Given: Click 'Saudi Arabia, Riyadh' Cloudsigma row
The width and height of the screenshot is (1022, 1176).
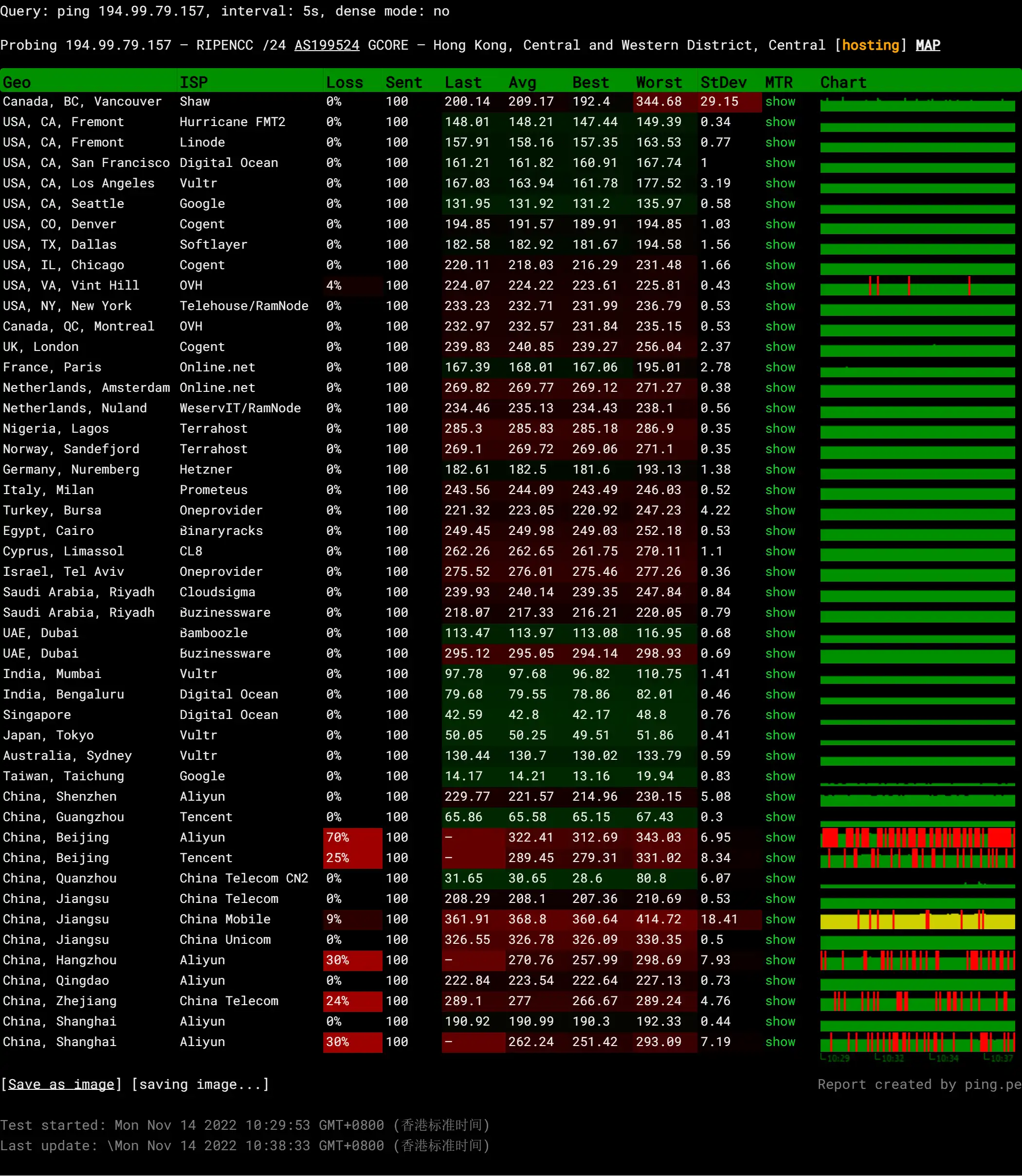Looking at the screenshot, I should tap(79, 592).
